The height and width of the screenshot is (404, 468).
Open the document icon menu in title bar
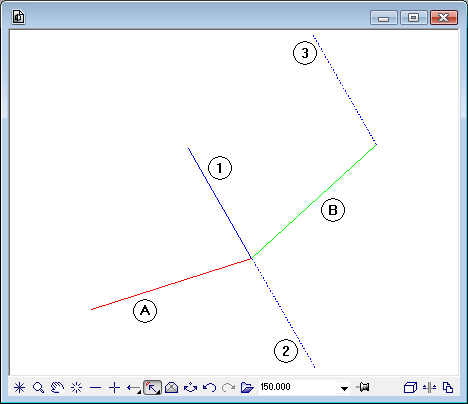[19, 17]
